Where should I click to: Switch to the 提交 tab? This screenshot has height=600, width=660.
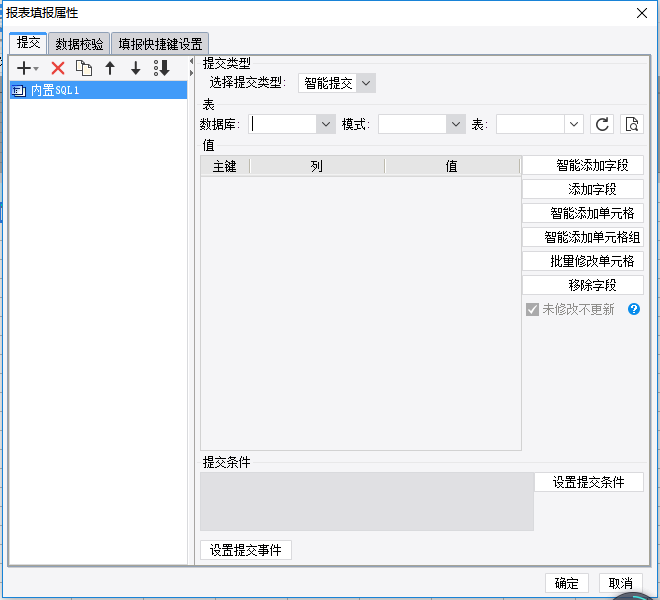28,43
